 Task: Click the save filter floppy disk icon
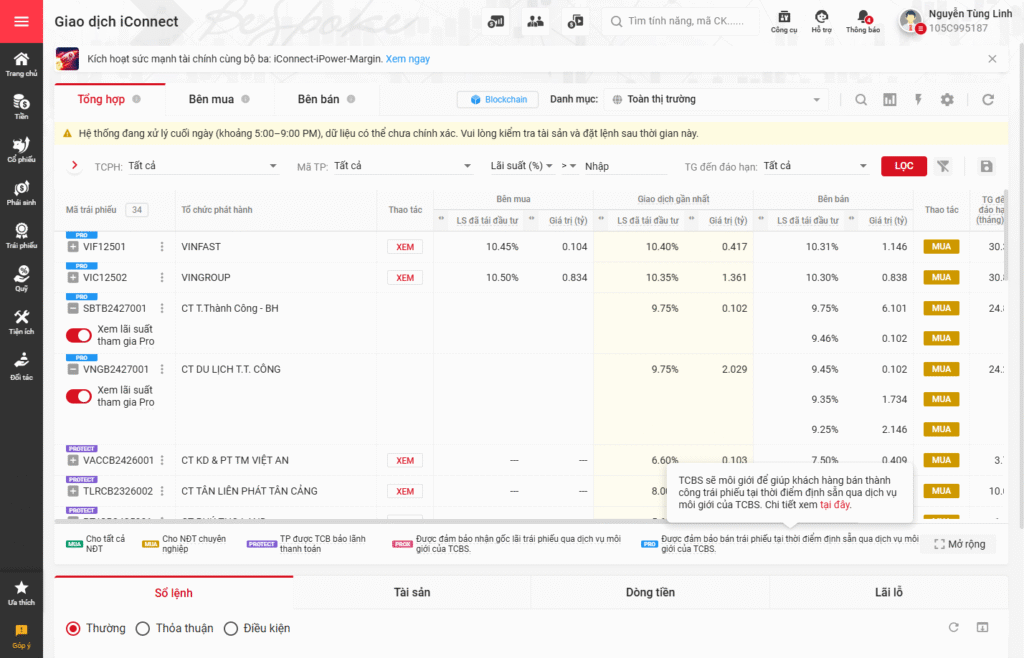point(987,166)
